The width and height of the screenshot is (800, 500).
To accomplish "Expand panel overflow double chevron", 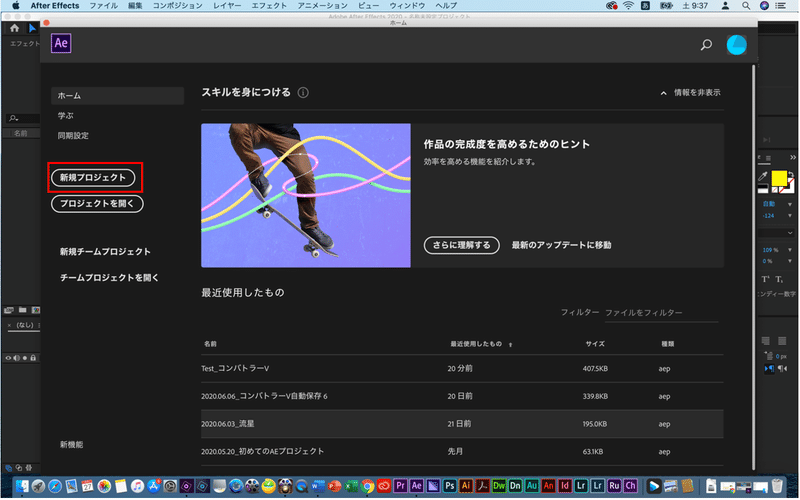I will (792, 157).
